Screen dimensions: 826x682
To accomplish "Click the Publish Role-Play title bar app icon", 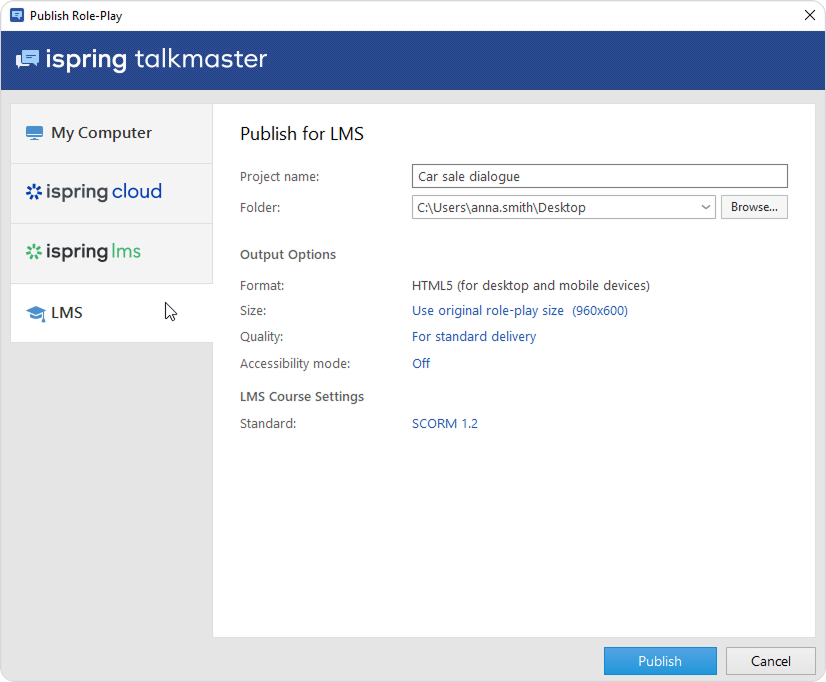I will coord(16,16).
